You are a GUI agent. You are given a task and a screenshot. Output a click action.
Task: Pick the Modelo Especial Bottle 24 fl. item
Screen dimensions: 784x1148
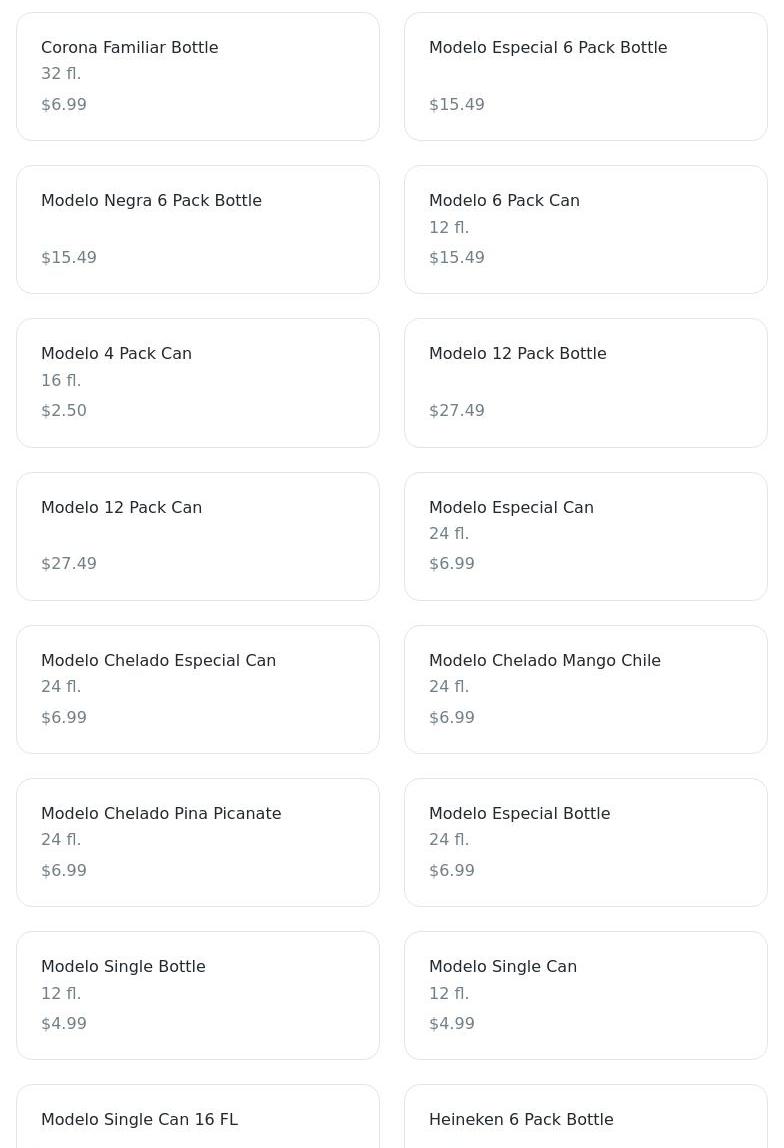coord(586,842)
